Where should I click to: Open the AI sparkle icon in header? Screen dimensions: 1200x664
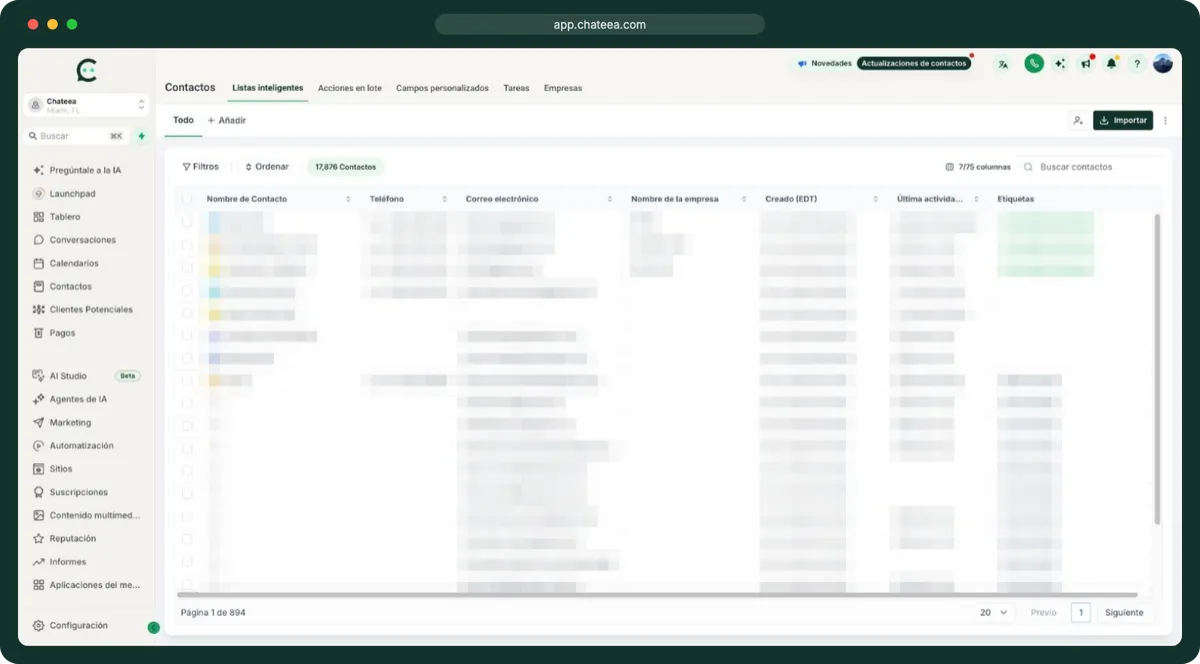click(1060, 64)
